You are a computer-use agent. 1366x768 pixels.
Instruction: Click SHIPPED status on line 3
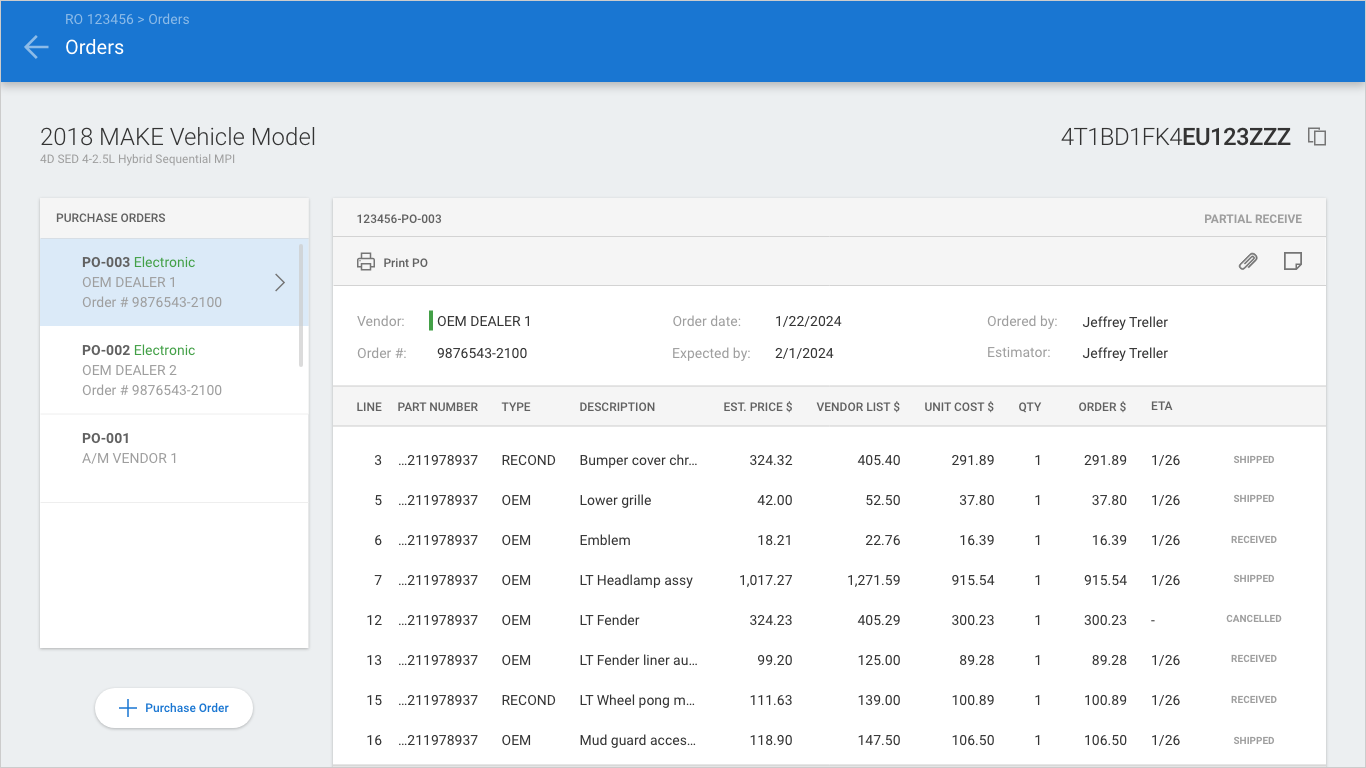[1254, 460]
